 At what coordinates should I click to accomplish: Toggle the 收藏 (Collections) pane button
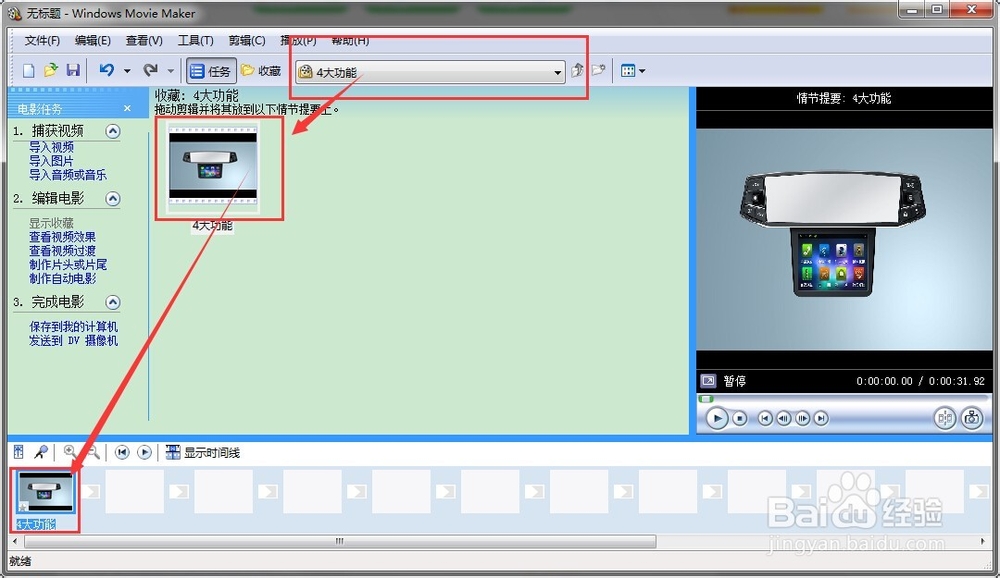261,71
